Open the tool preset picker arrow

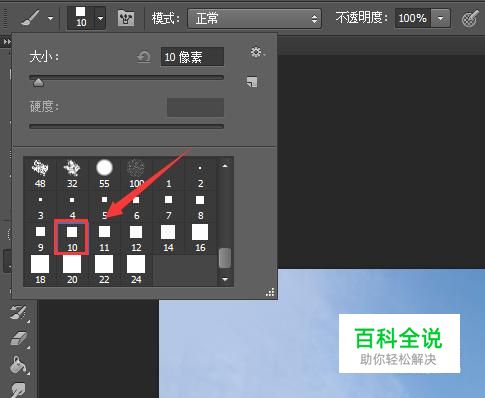[50, 18]
